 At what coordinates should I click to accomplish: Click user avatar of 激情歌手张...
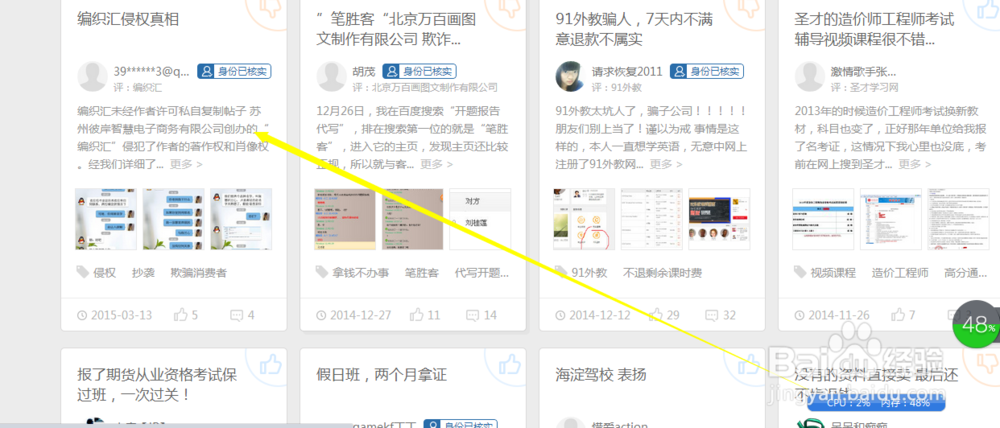tap(810, 77)
